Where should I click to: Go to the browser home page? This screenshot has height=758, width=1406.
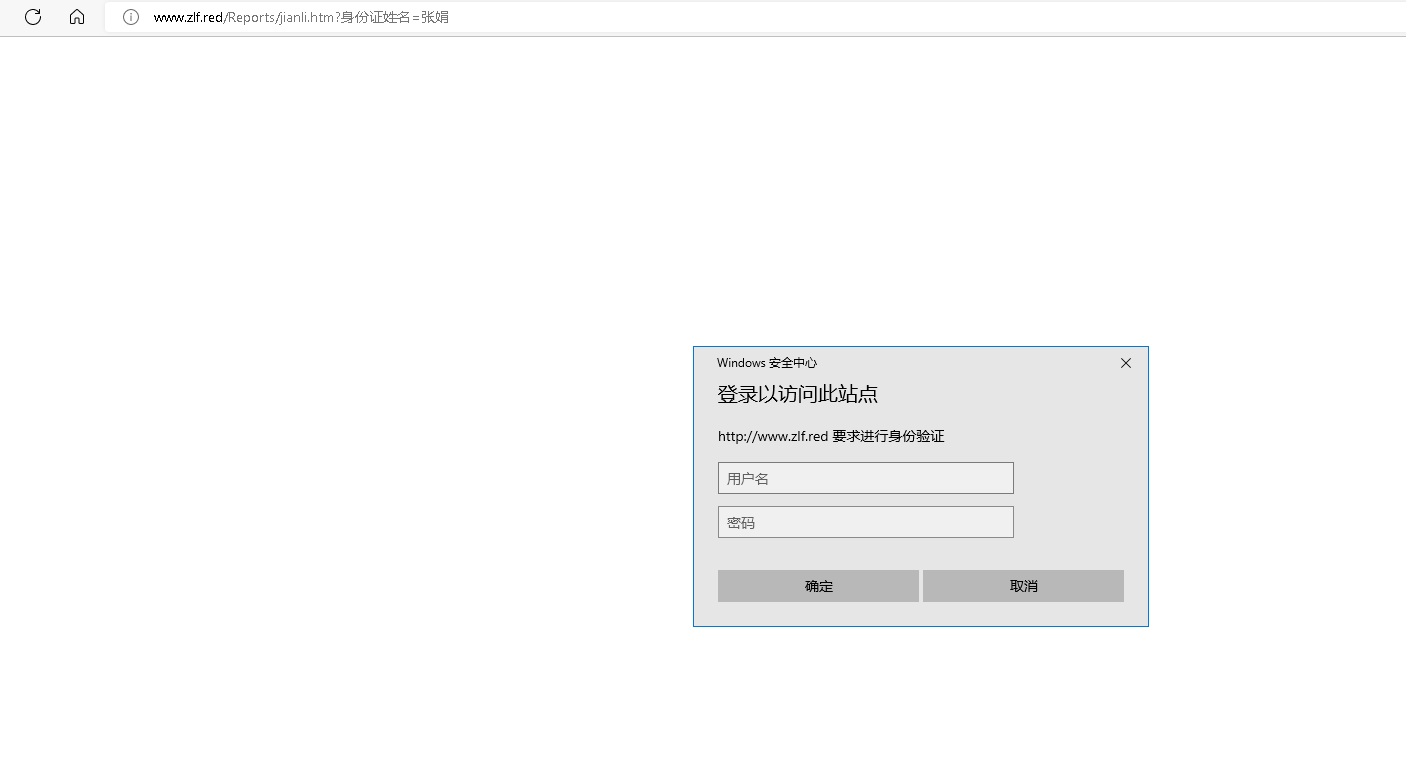77,17
